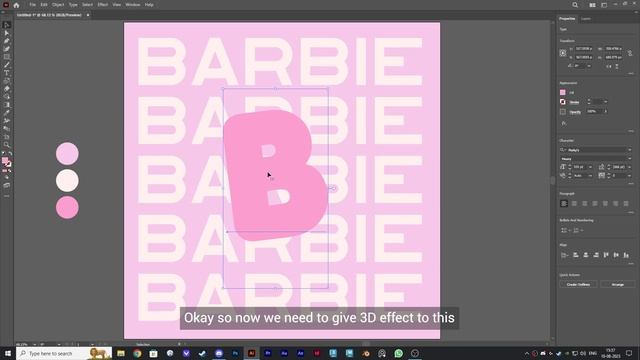
Task: Click Edit Toolbar ellipsis at toolbar bottom
Action: [x=7, y=196]
